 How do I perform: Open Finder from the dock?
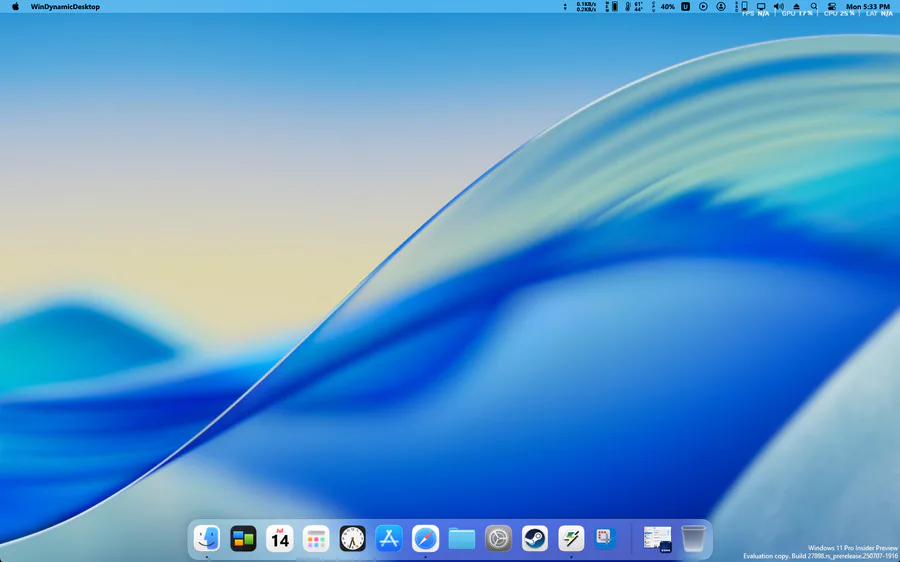click(207, 538)
